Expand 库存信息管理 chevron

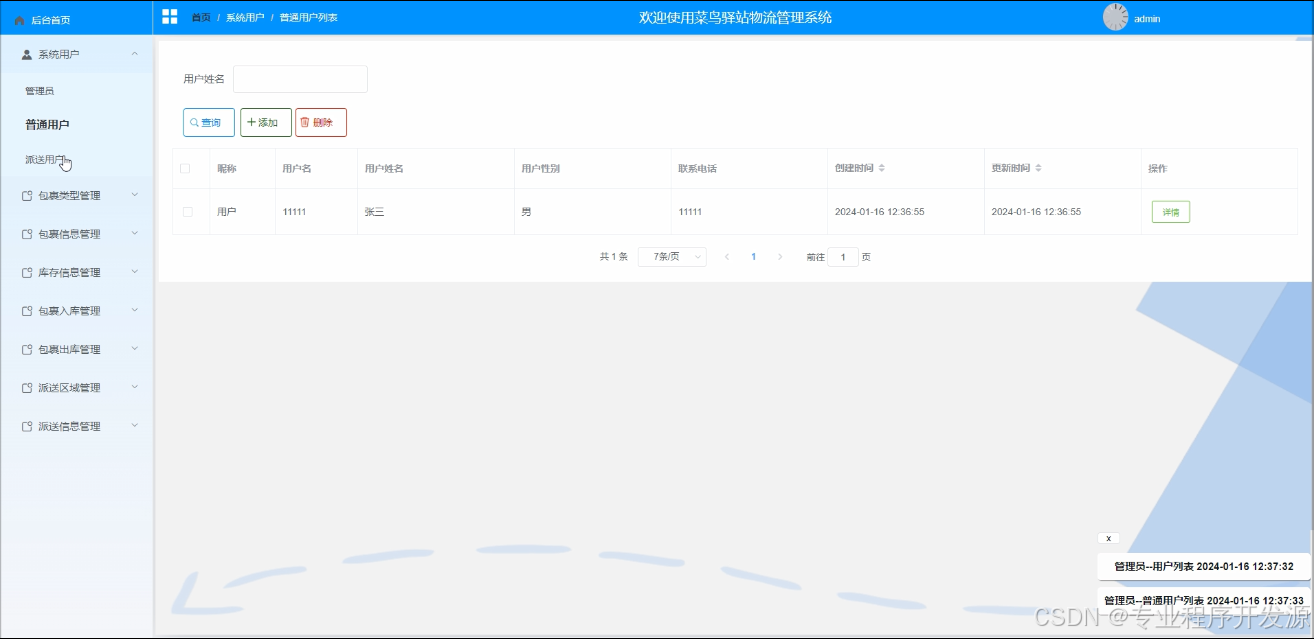pyautogui.click(x=135, y=272)
